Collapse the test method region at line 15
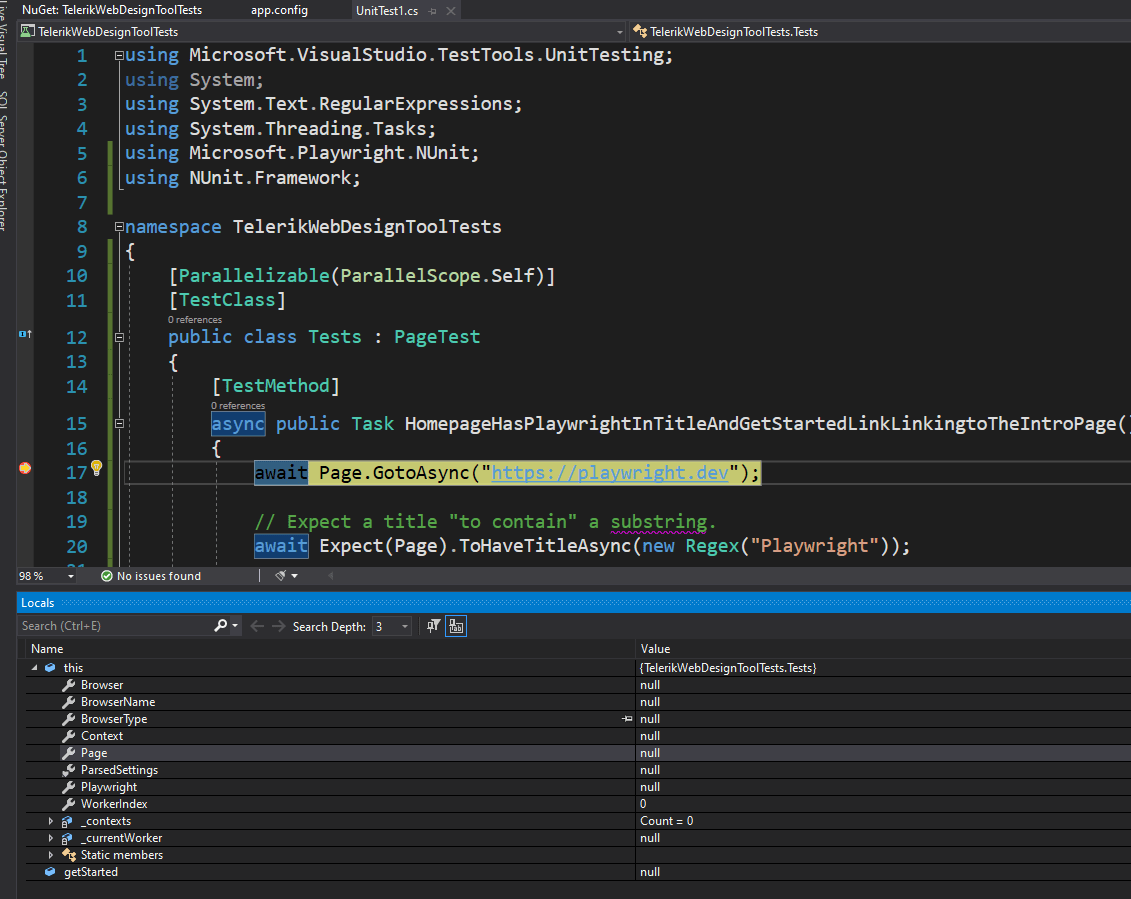This screenshot has width=1131, height=899. [119, 424]
